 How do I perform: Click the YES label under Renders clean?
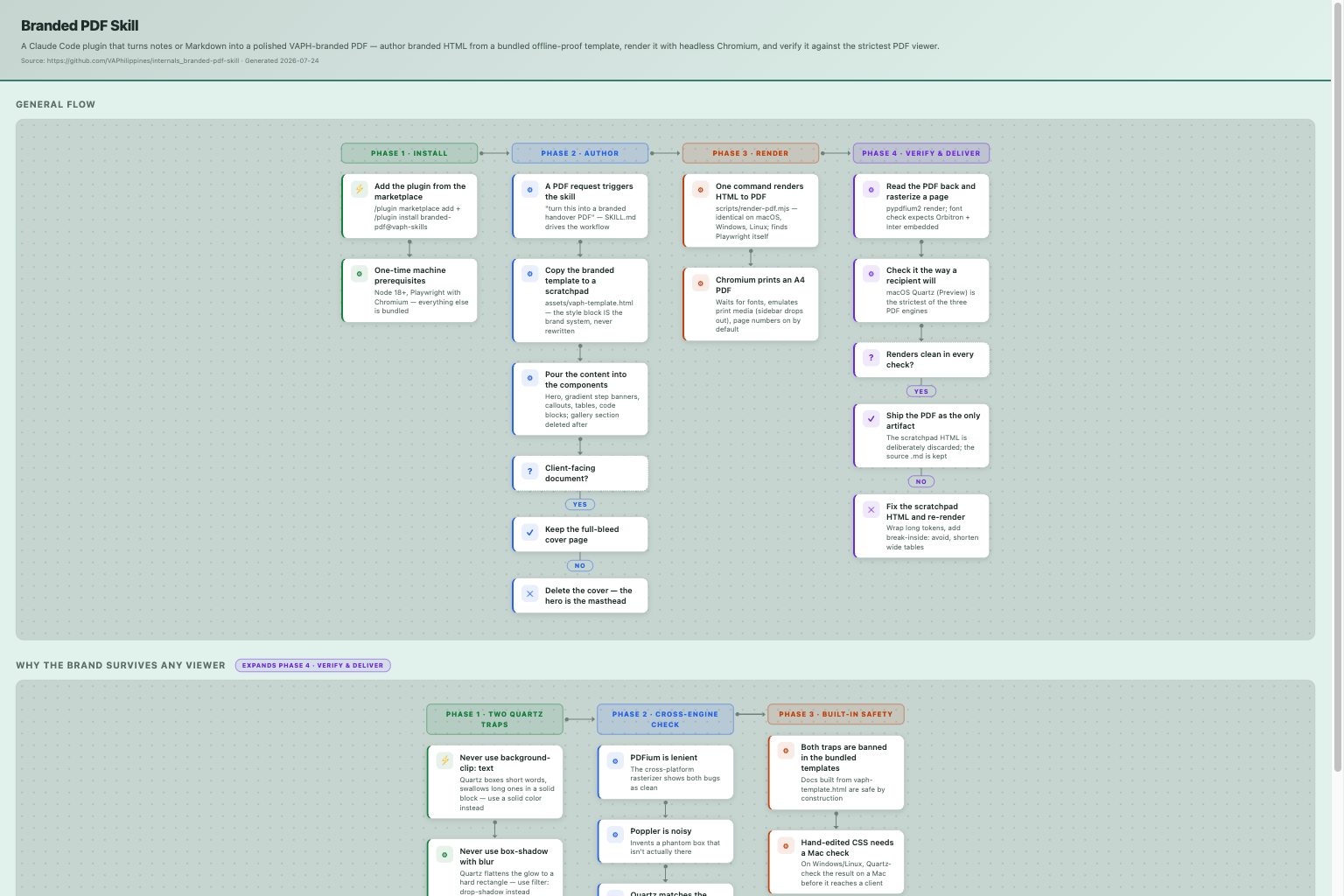point(921,391)
